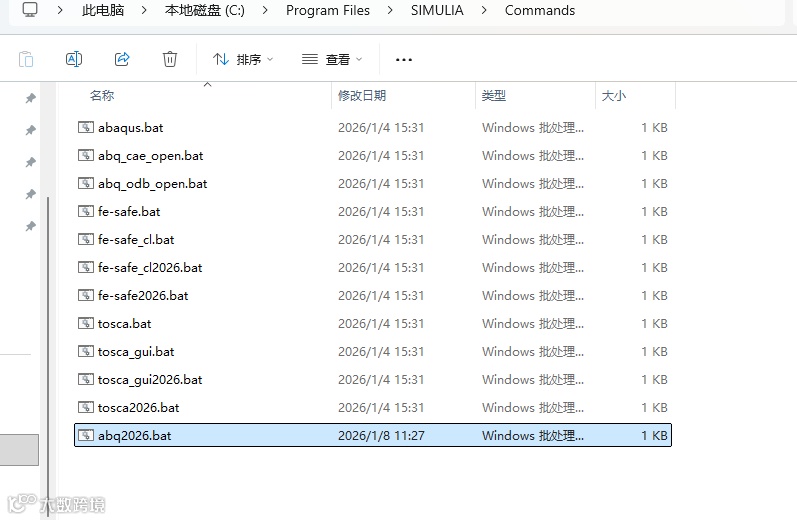Select the fe-safe_cl.bat file icon
This screenshot has width=797, height=520.
pos(85,239)
